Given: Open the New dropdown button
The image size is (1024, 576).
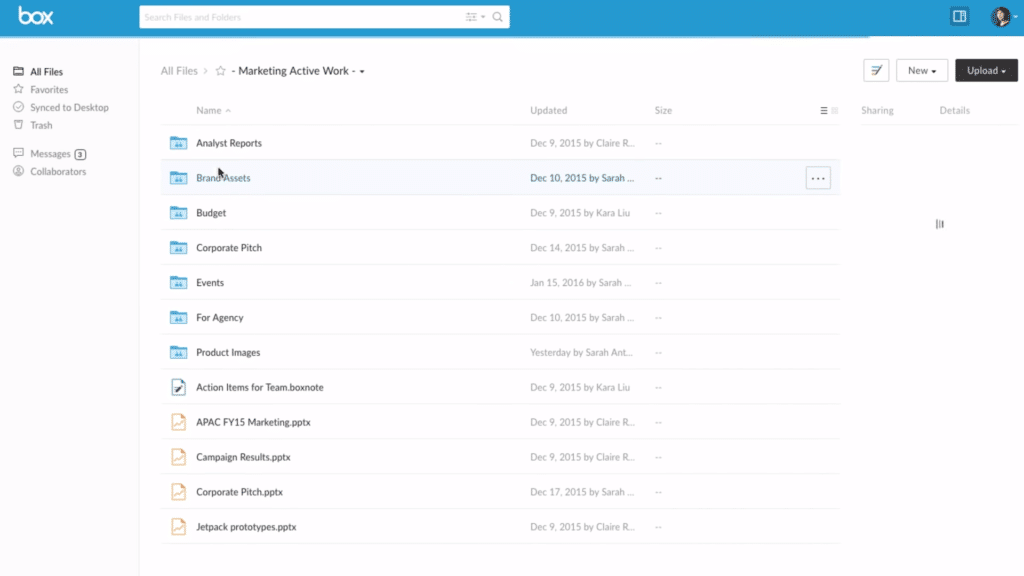Looking at the screenshot, I should (x=921, y=71).
